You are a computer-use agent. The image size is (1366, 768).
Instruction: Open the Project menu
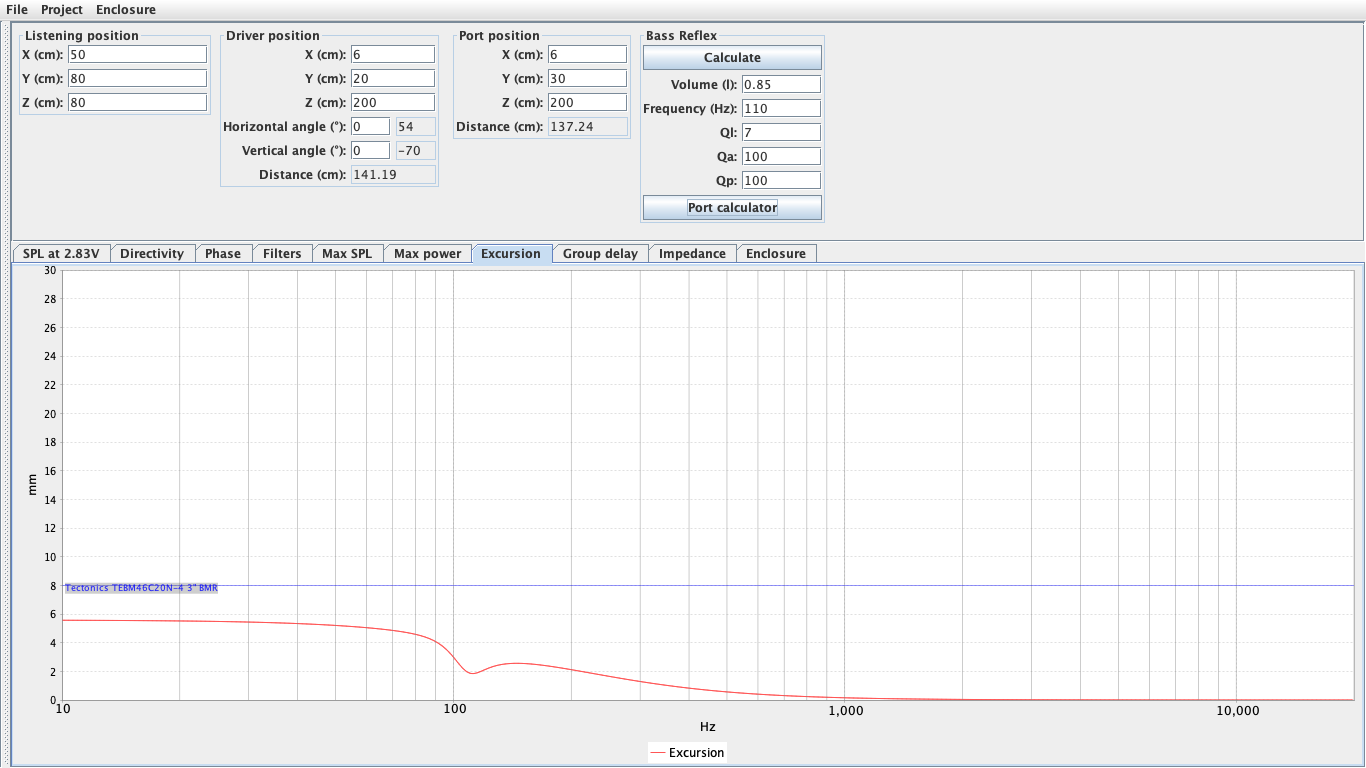point(62,9)
